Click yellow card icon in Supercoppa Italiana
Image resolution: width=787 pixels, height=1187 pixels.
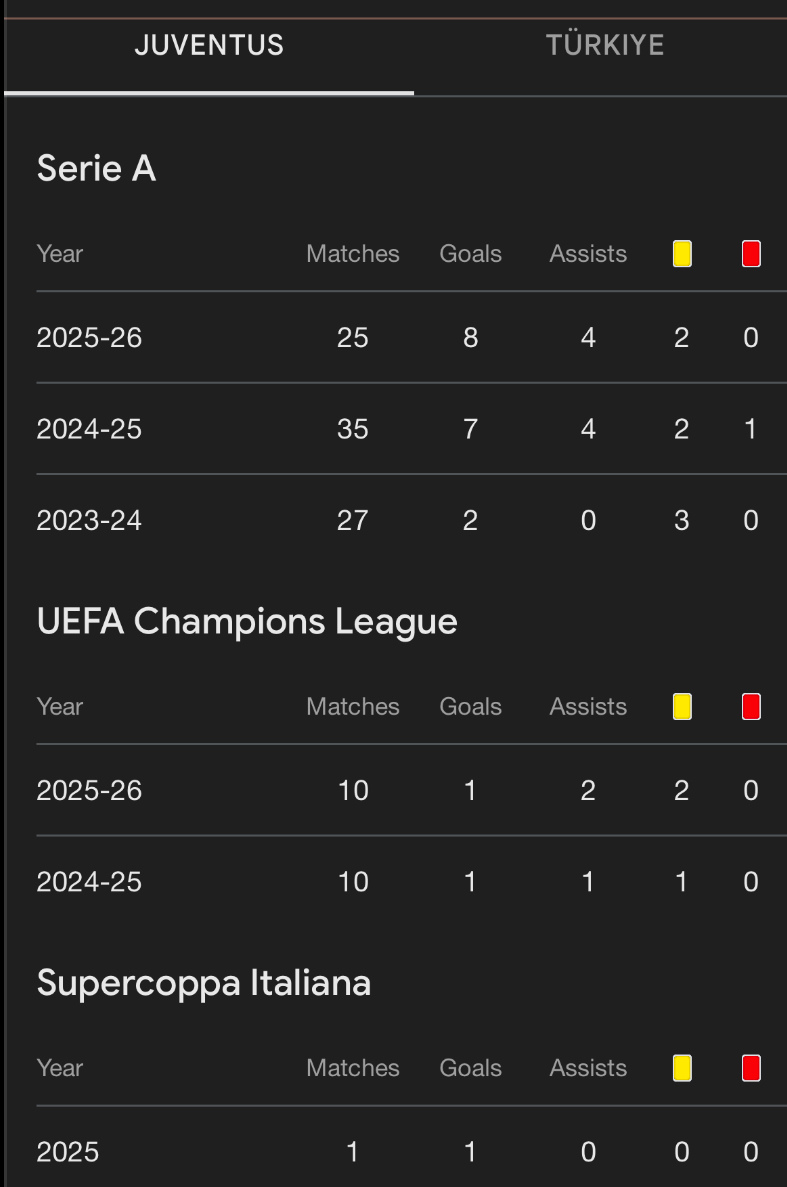[x=682, y=1069]
